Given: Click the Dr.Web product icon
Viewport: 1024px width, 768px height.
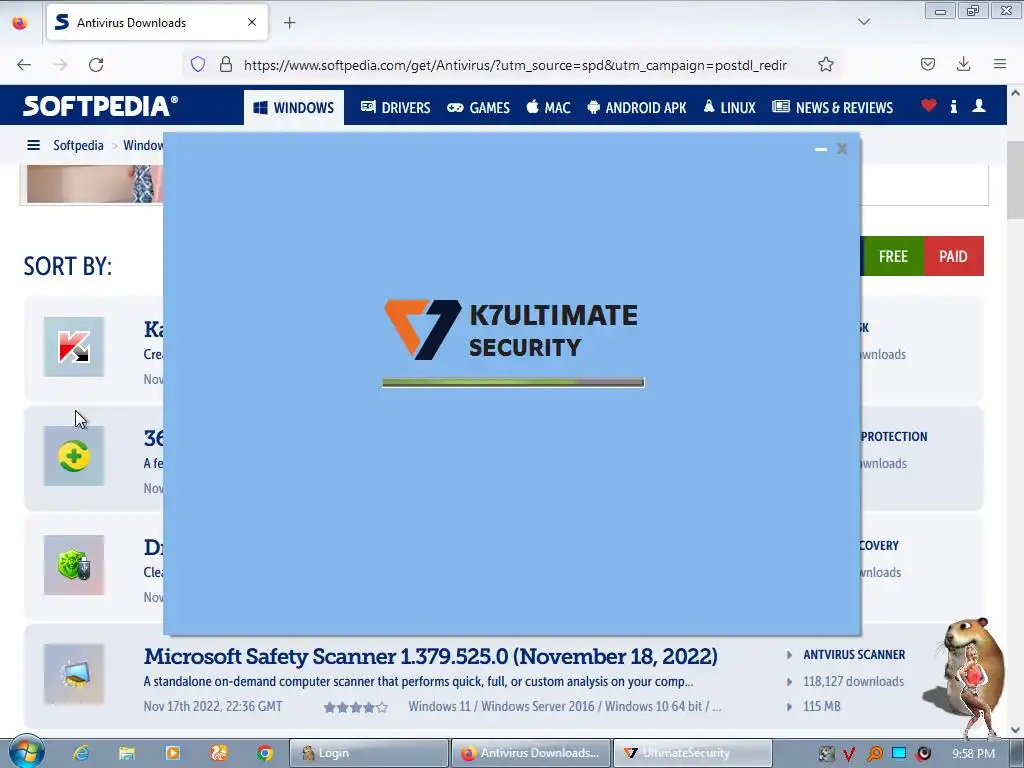Looking at the screenshot, I should click(x=74, y=565).
